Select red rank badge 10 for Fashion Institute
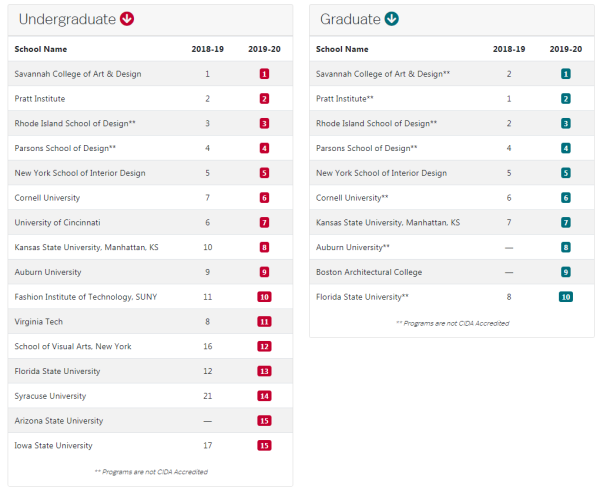600x489 pixels. pos(264,297)
